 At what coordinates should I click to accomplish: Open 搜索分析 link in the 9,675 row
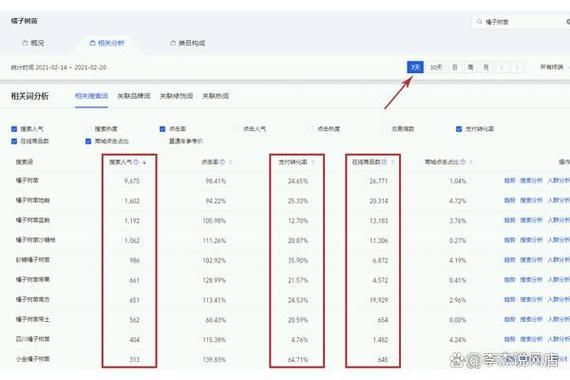531,180
